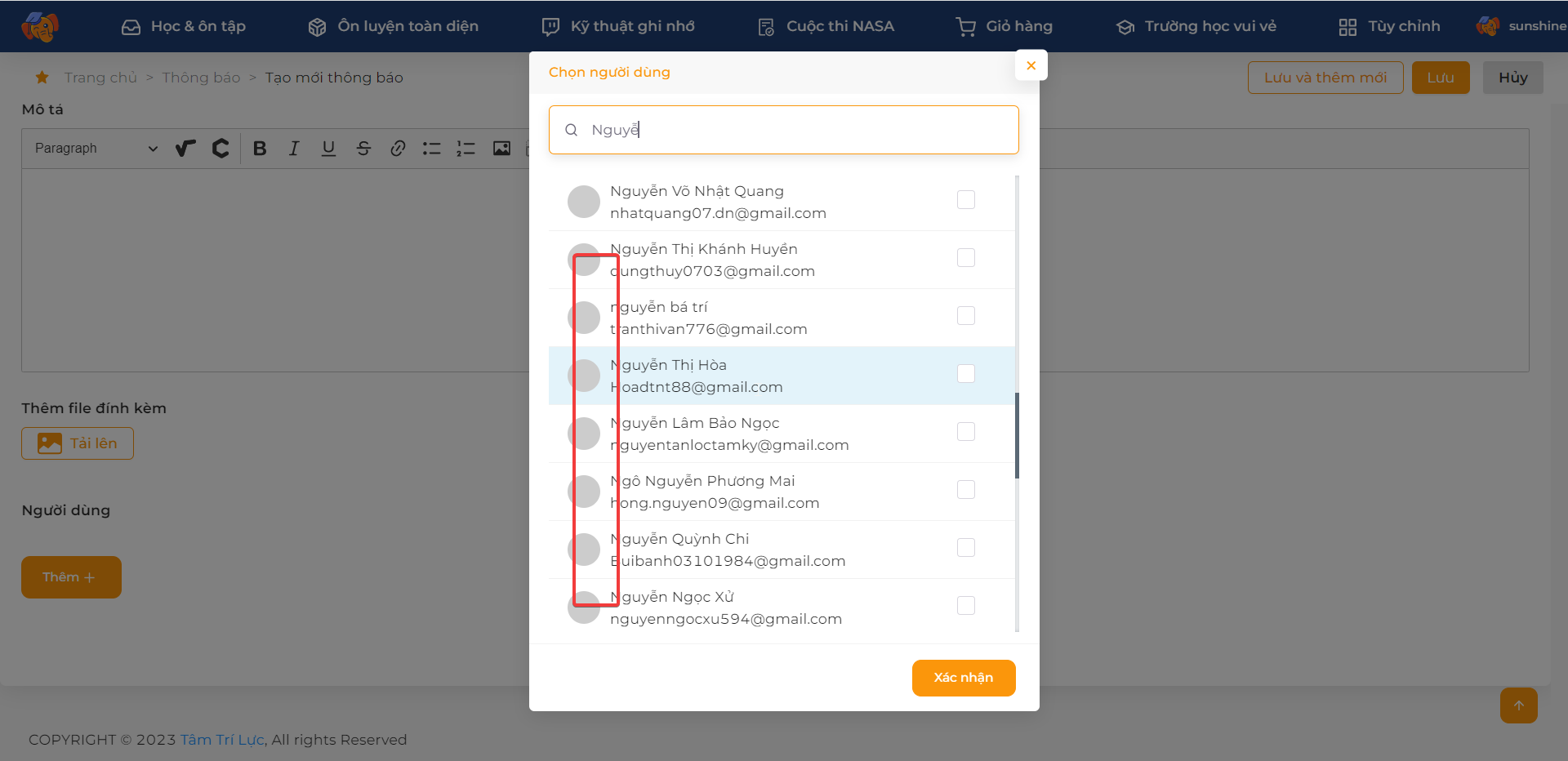Click the monkey logo in the header
Screen dimensions: 1568x761
40,26
